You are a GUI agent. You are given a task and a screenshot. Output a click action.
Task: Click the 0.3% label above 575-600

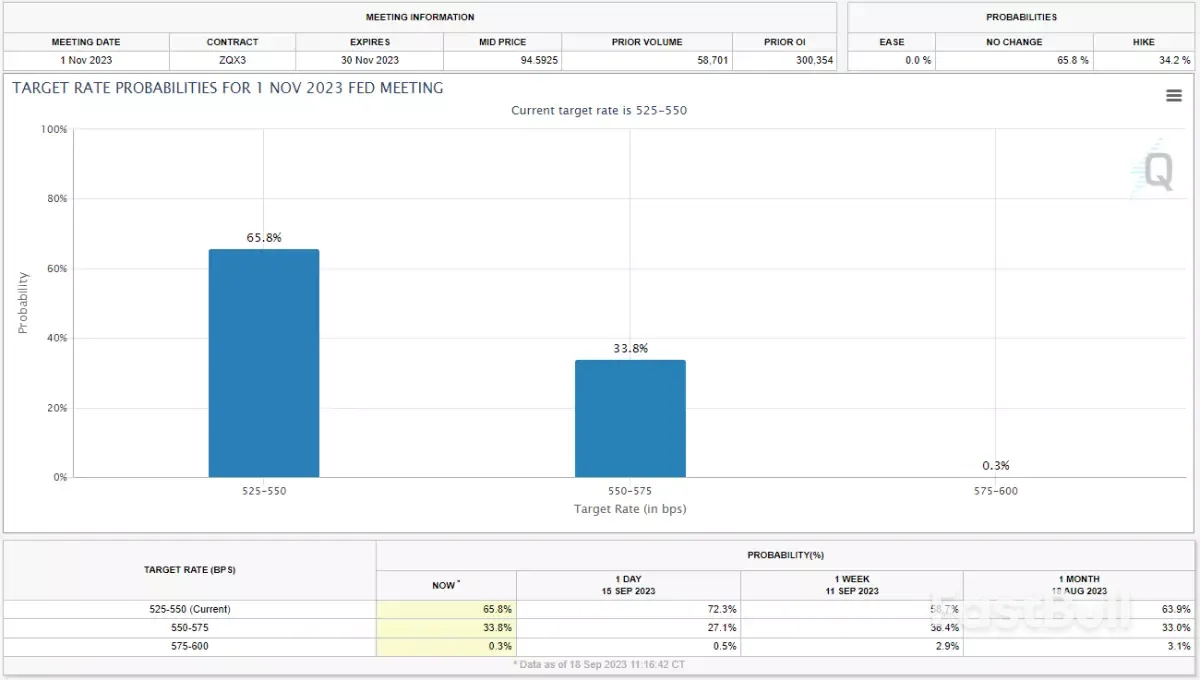pos(995,465)
